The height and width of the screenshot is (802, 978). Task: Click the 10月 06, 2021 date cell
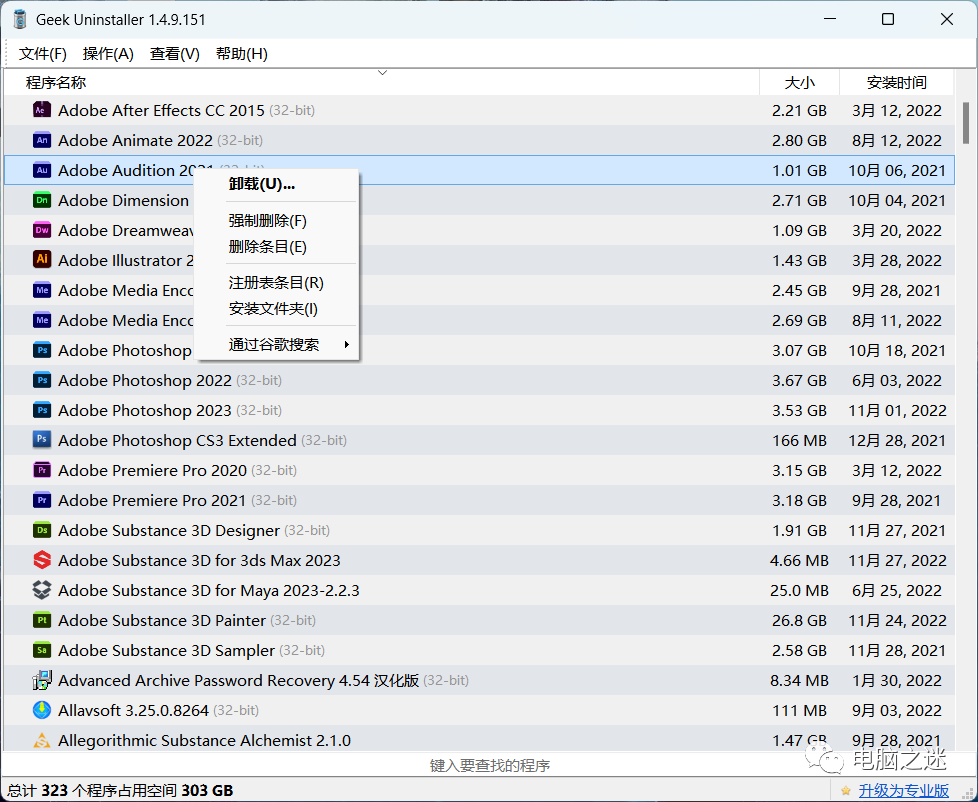pyautogui.click(x=897, y=170)
